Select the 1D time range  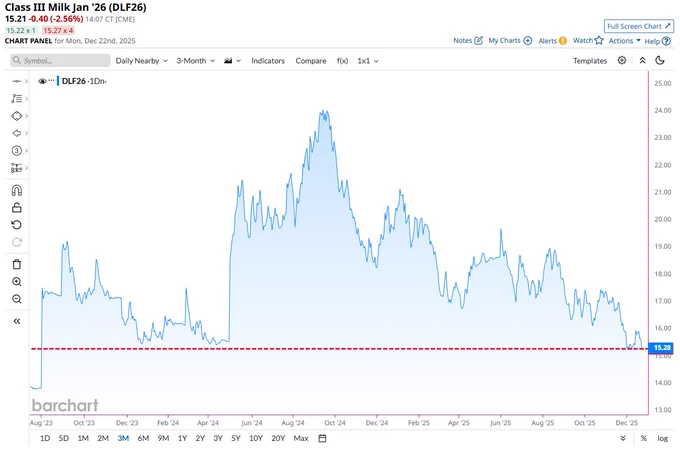[45, 438]
